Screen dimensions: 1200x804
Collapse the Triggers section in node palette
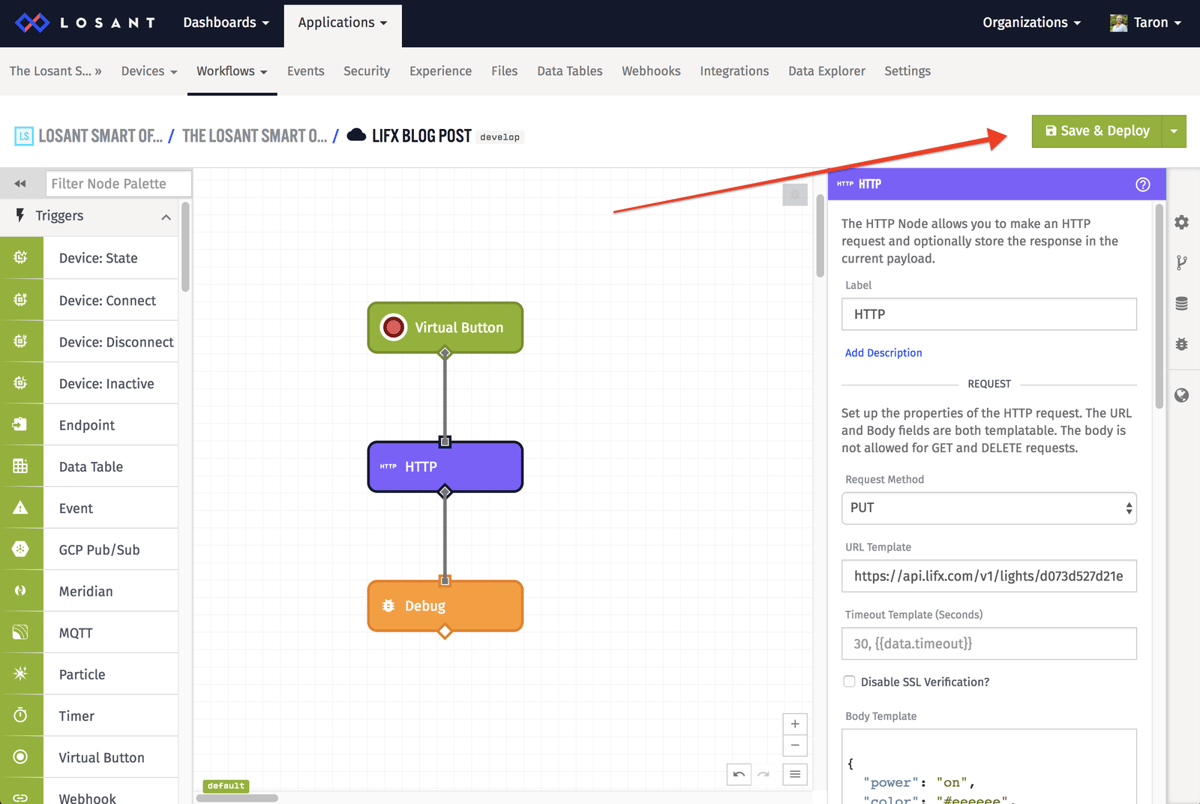pyautogui.click(x=166, y=216)
